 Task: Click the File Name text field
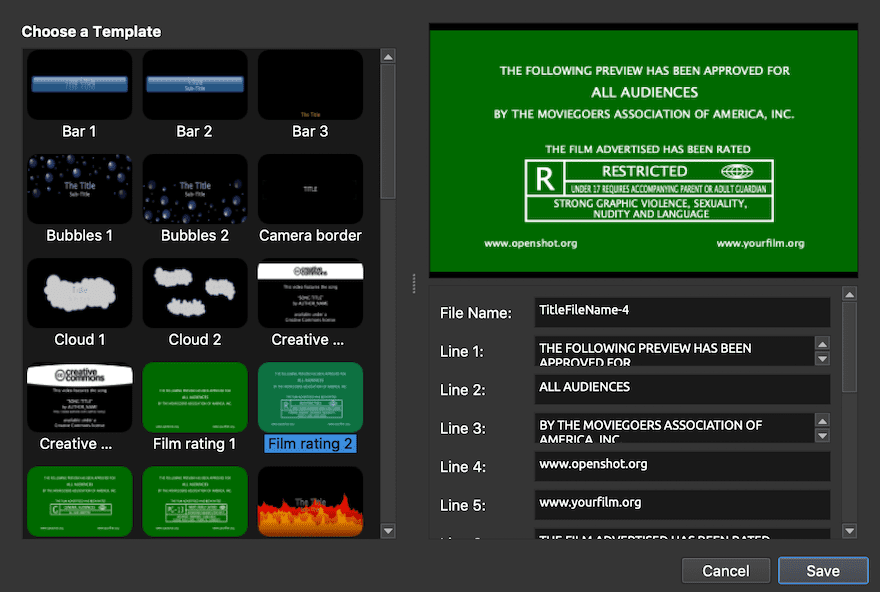682,311
